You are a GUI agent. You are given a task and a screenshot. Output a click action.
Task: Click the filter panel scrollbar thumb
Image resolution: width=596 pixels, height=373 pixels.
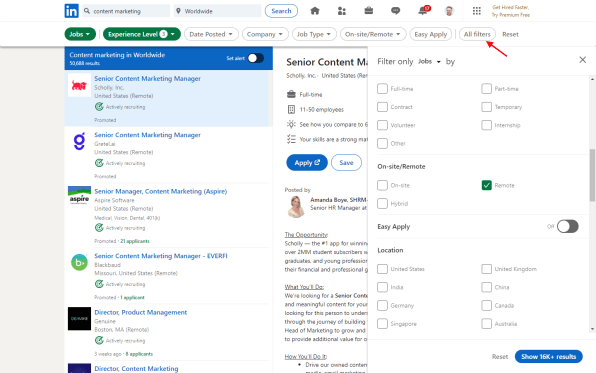tap(592, 175)
